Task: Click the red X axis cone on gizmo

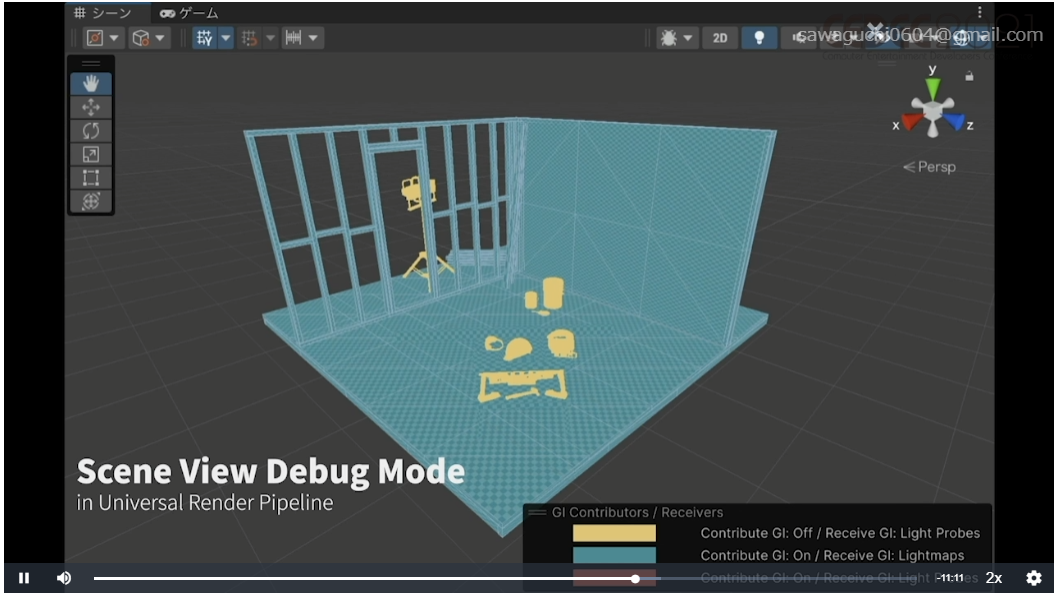Action: 912,121
